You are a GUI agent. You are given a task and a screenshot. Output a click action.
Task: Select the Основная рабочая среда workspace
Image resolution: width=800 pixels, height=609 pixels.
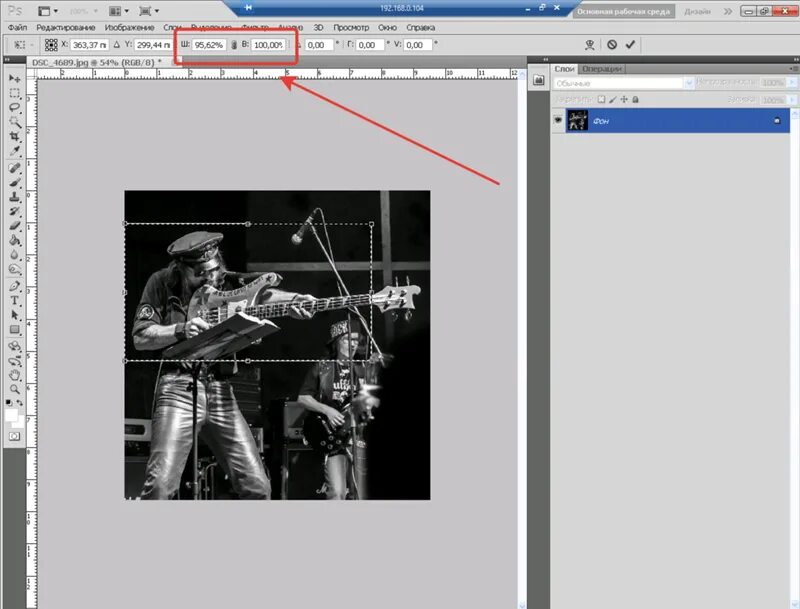(623, 11)
